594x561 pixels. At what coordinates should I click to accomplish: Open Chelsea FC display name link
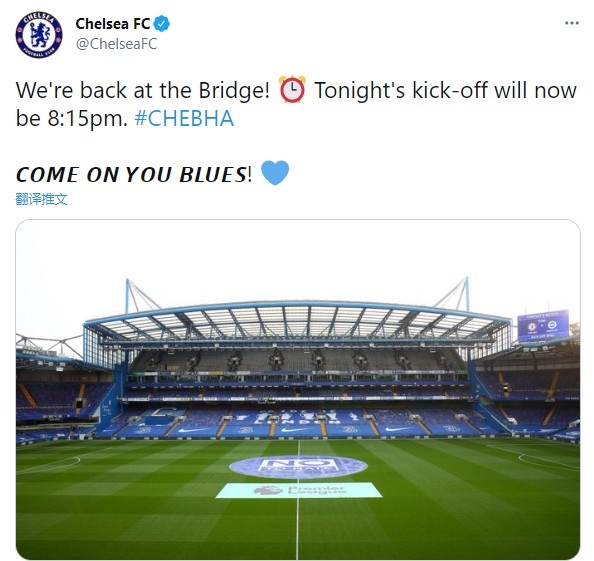(x=113, y=24)
